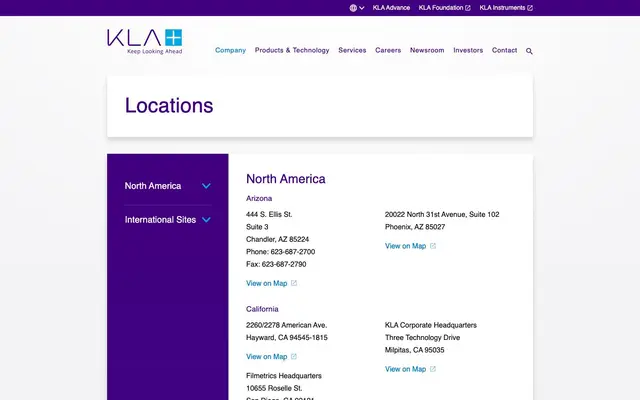Click Chandler, AZ 85224 line

click(278, 239)
